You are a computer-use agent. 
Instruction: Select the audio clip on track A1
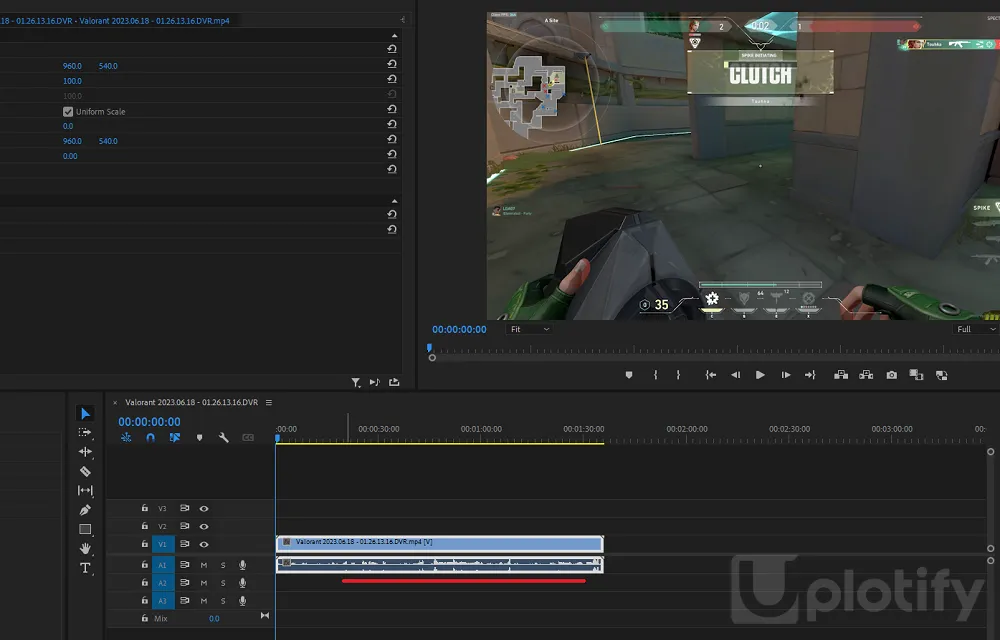point(439,564)
